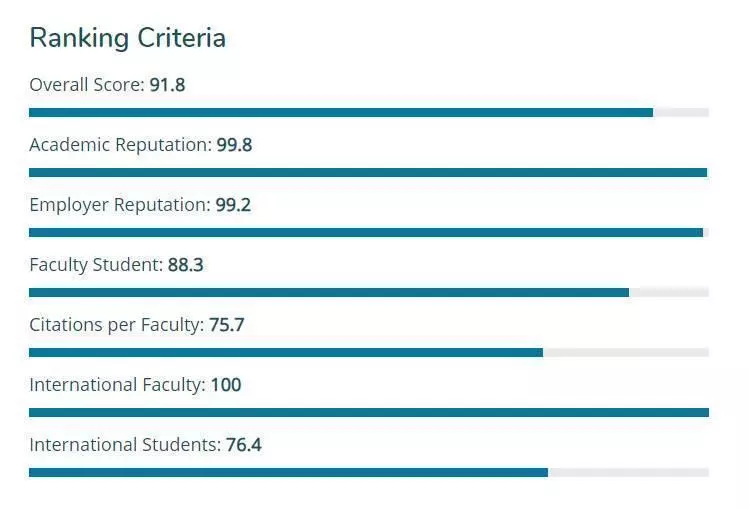Click the Academic Reputation label
Screen dimensions: 749x509
pos(120,145)
